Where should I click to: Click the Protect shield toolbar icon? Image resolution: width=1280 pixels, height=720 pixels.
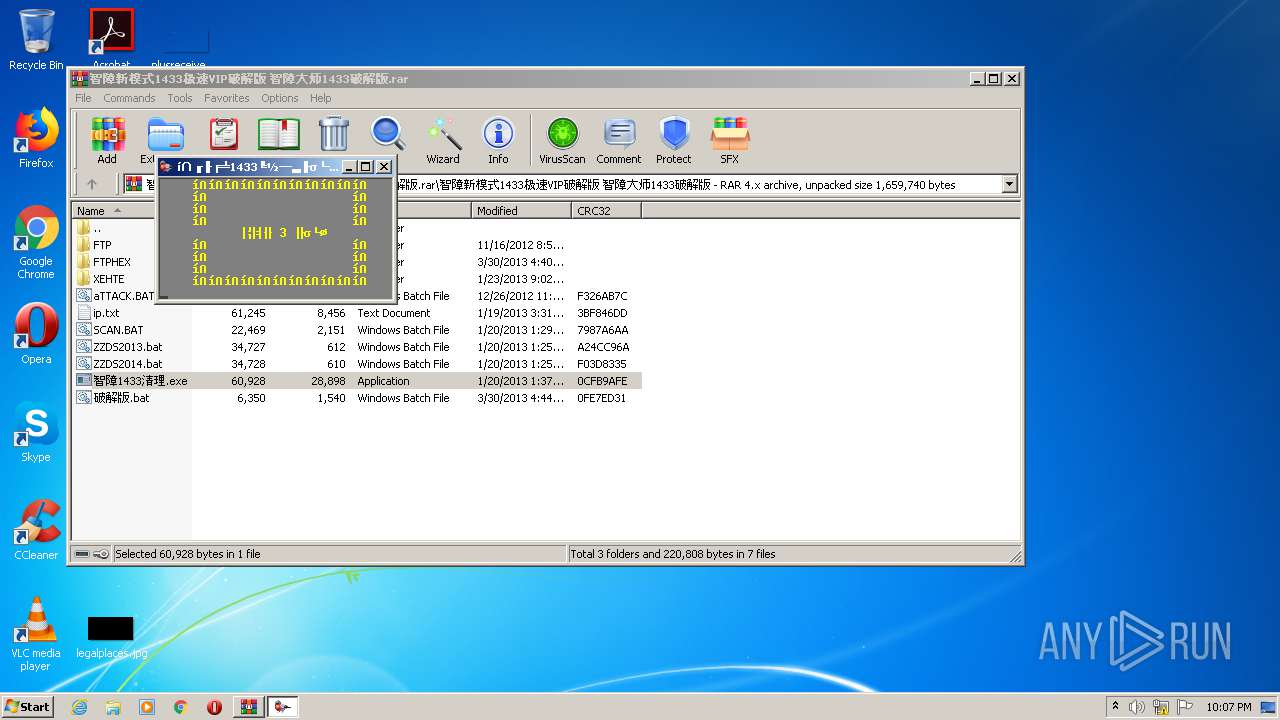[x=674, y=141]
